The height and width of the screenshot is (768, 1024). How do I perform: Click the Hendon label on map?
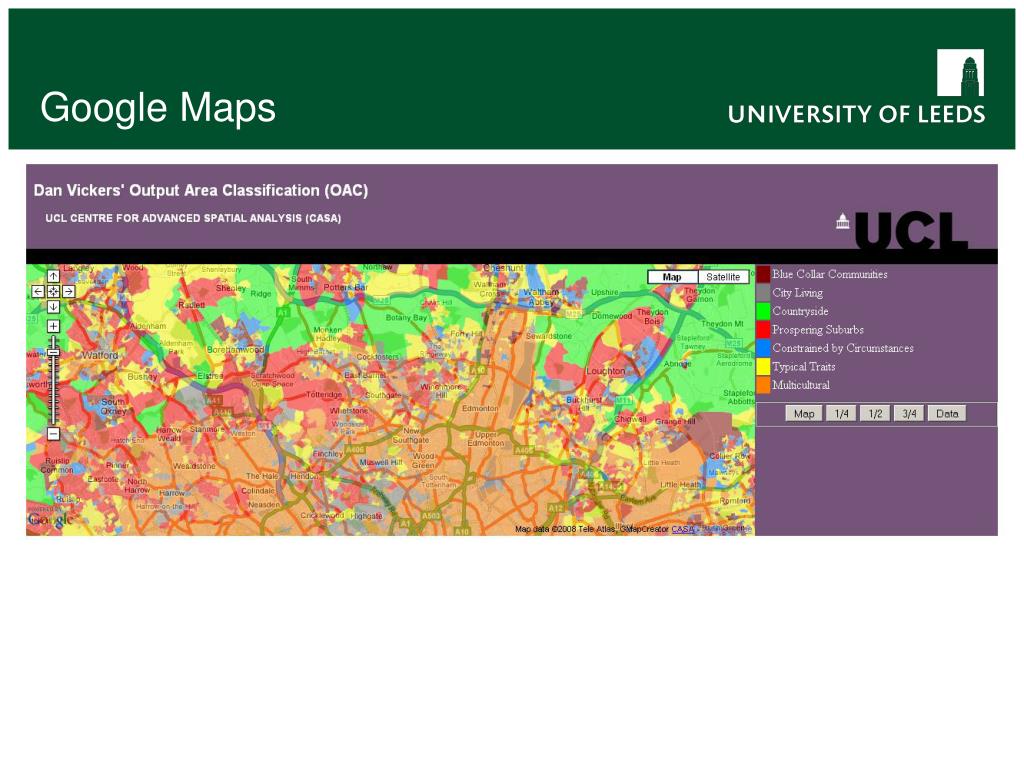(303, 477)
